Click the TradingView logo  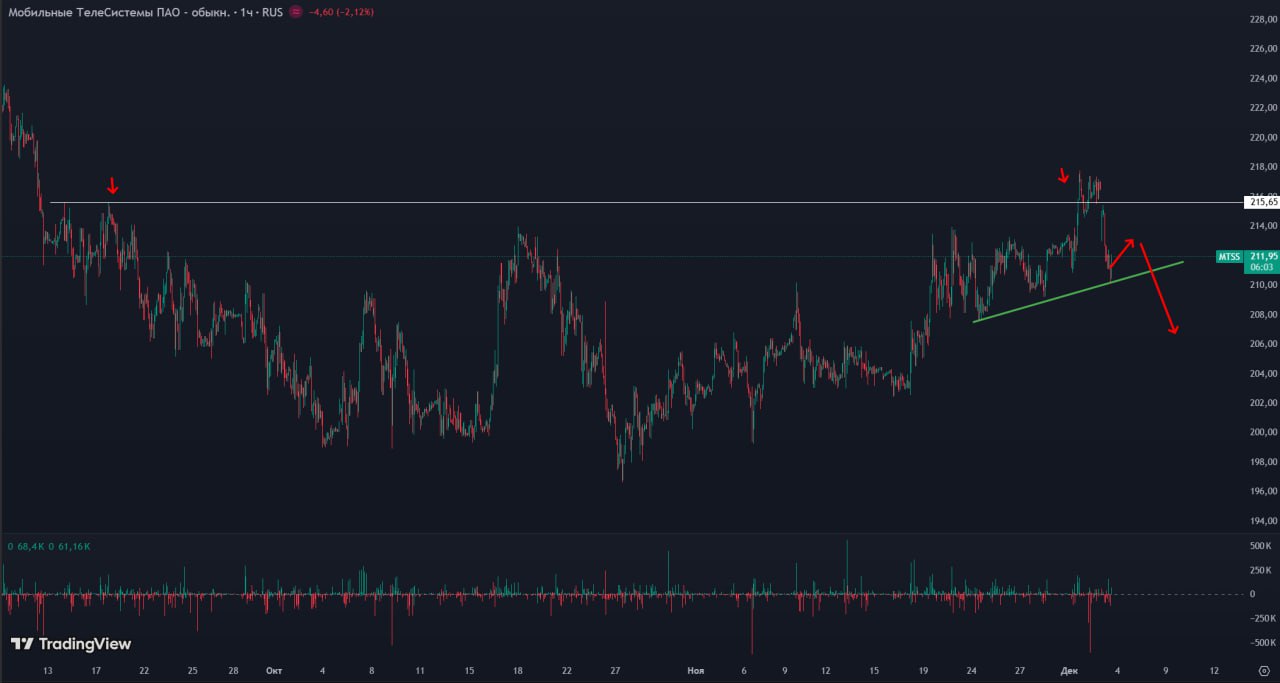click(71, 644)
